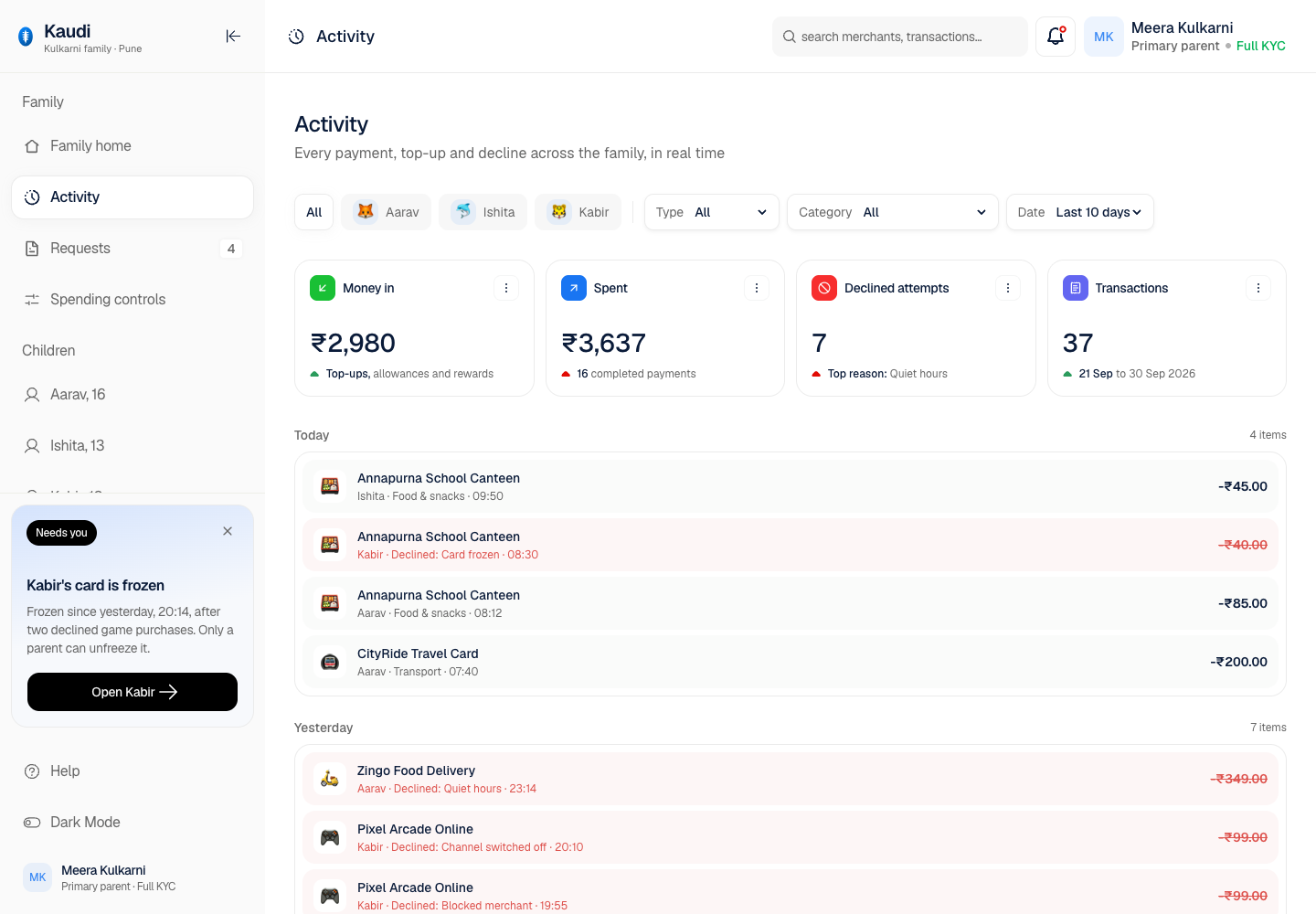The width and height of the screenshot is (1316, 914).
Task: Click the Declined attempts red icon
Action: pyautogui.click(x=824, y=288)
